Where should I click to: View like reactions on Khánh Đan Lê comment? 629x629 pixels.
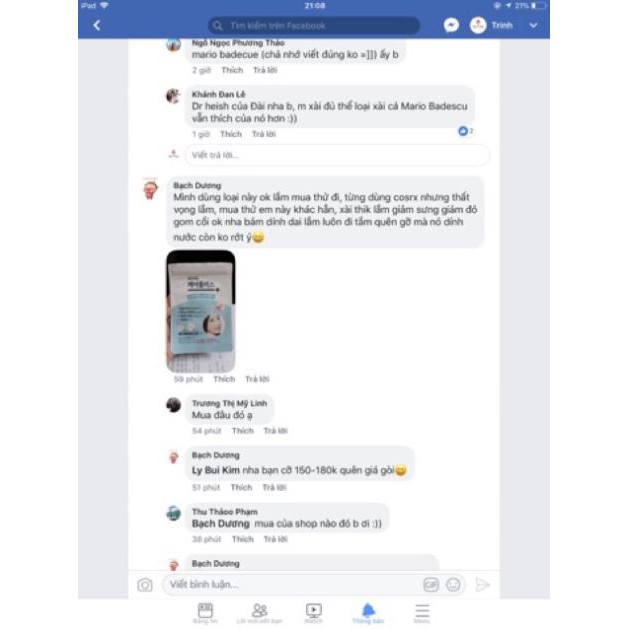pyautogui.click(x=465, y=131)
